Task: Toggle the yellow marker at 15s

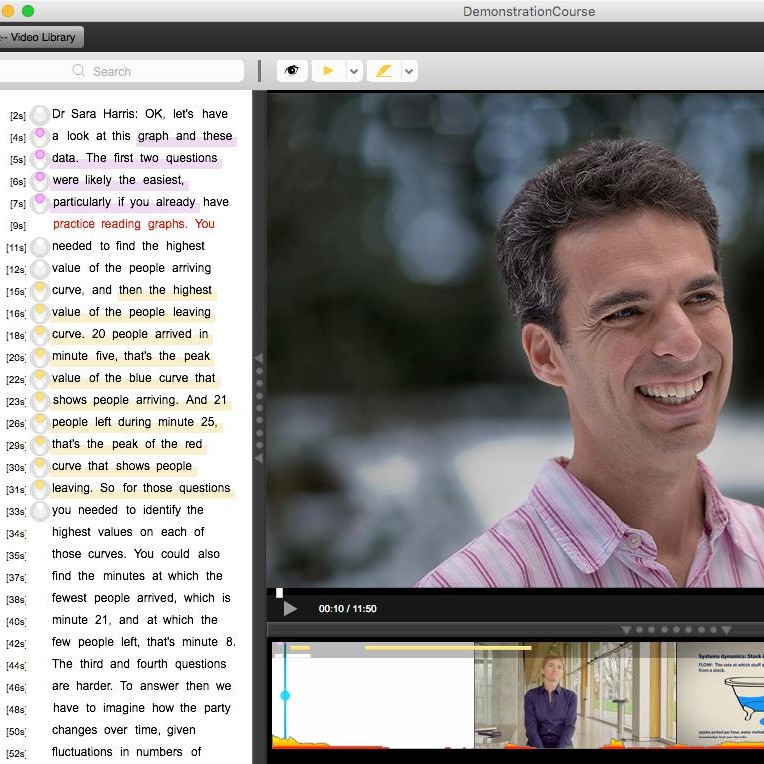Action: pyautogui.click(x=40, y=290)
